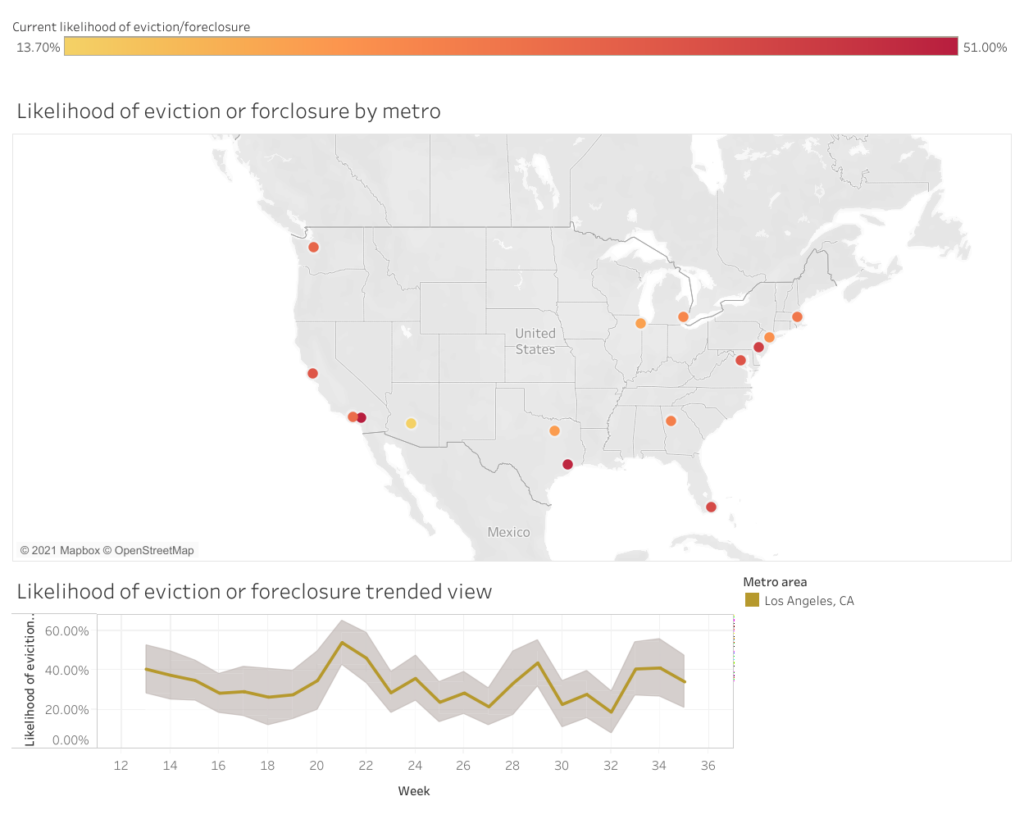This screenshot has height=819, width=1024.
Task: Click 'Likelihood of eviction or forclosure by metro' title
Action: (229, 111)
